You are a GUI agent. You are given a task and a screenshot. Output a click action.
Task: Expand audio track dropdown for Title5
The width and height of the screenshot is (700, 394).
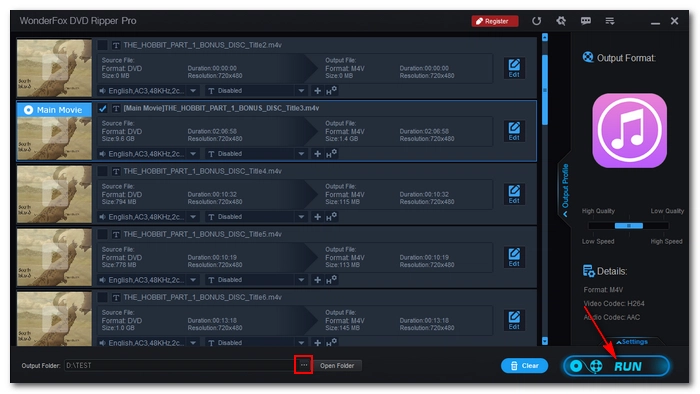click(193, 280)
